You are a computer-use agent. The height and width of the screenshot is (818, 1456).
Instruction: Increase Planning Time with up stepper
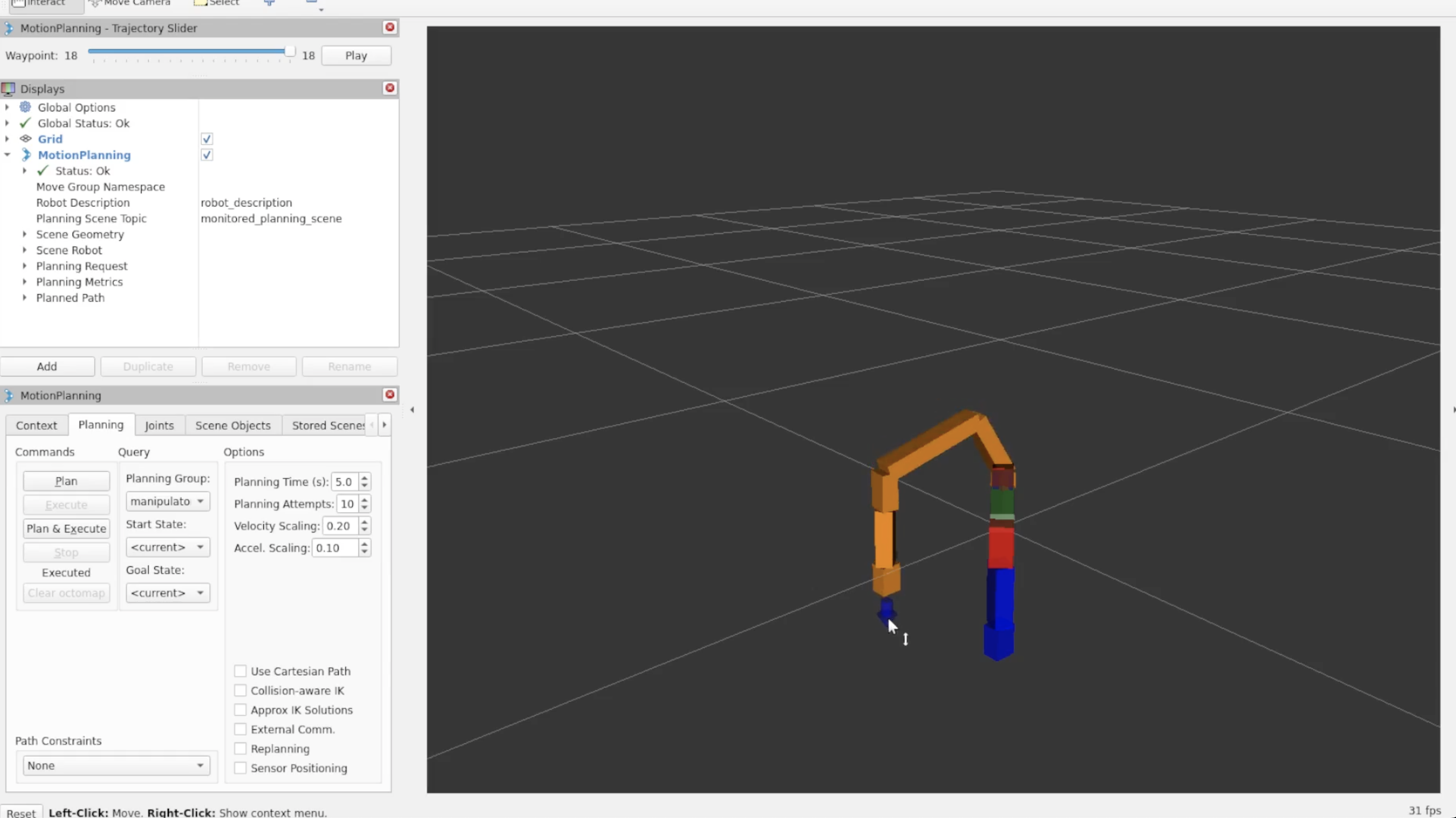tap(364, 478)
